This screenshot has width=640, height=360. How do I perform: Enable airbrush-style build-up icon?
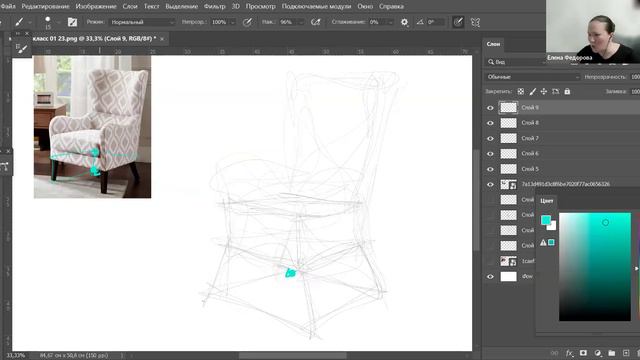(316, 22)
